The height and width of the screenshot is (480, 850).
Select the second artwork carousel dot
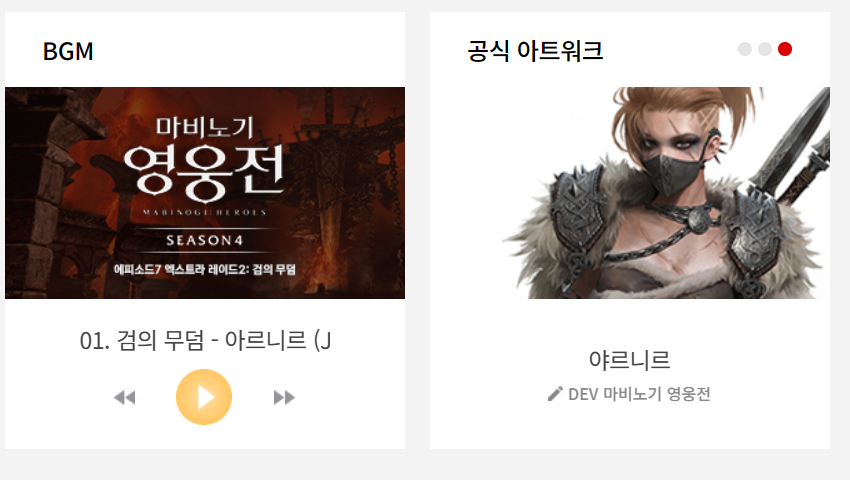point(765,49)
